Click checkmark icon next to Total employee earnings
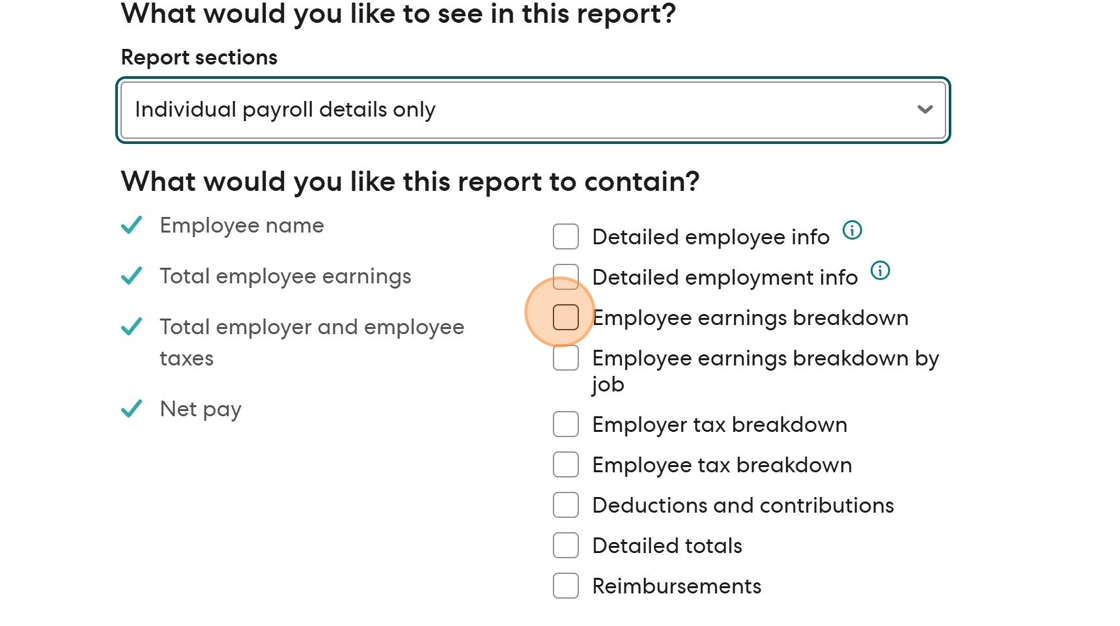 [131, 276]
